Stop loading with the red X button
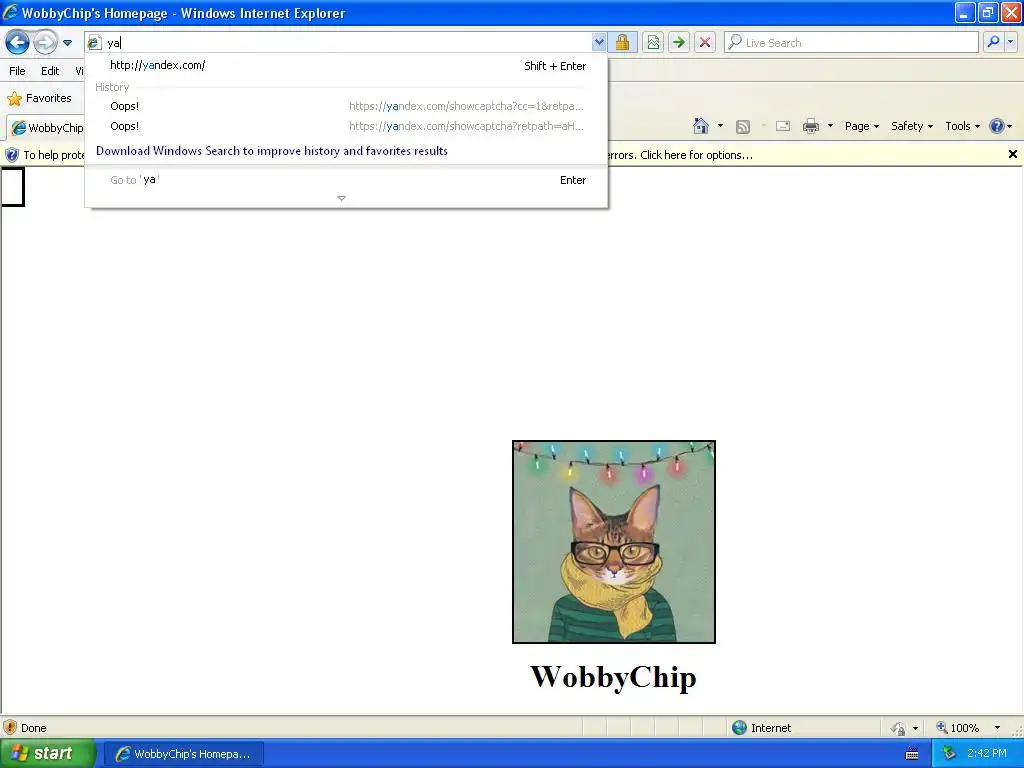This screenshot has height=768, width=1024. 705,43
